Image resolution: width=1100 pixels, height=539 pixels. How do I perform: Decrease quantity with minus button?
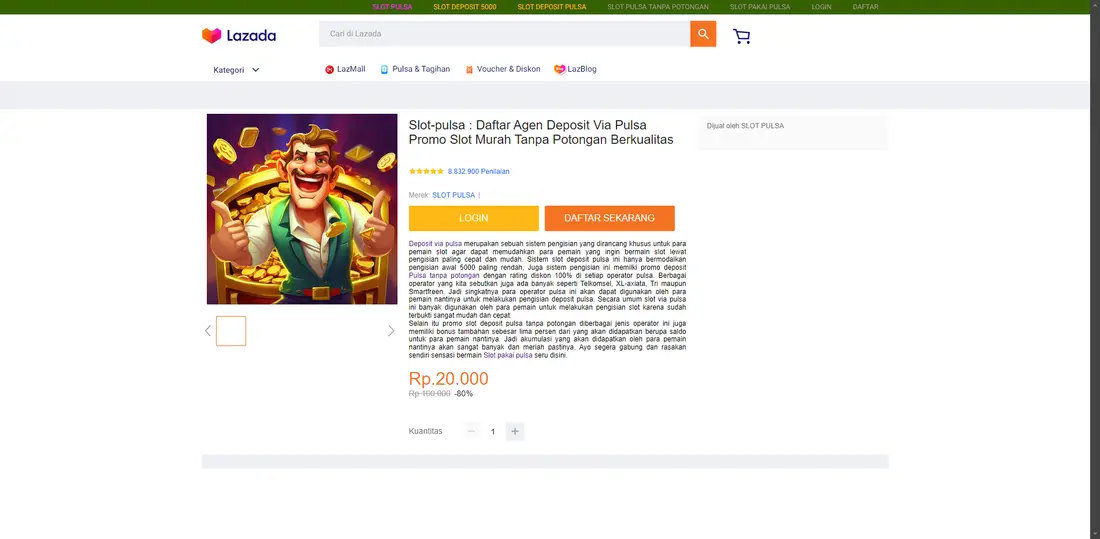click(471, 431)
